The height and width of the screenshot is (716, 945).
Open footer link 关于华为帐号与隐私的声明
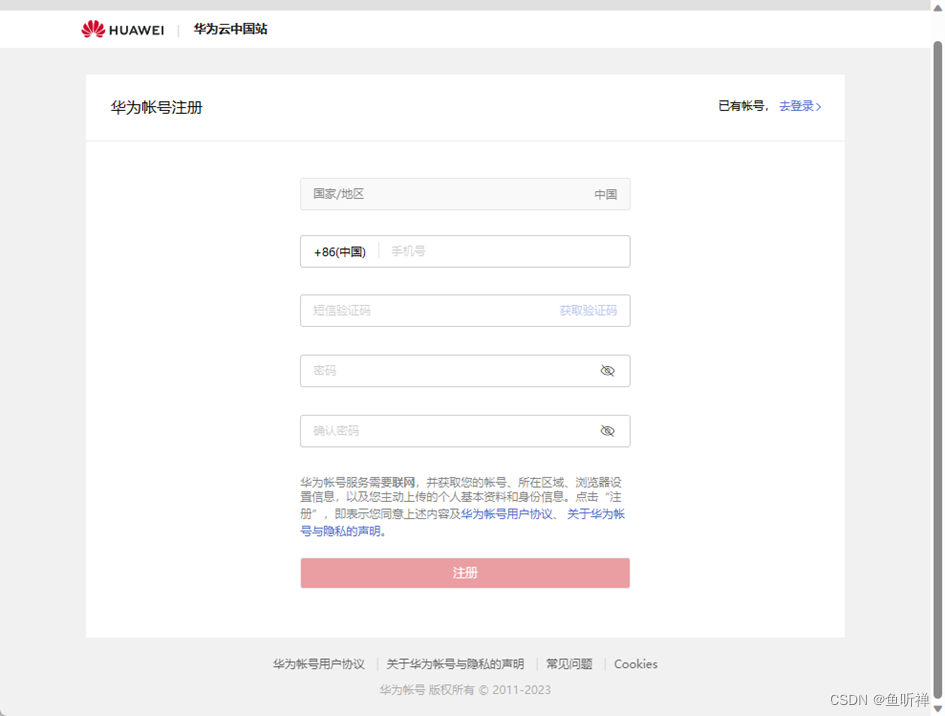pyautogui.click(x=455, y=664)
